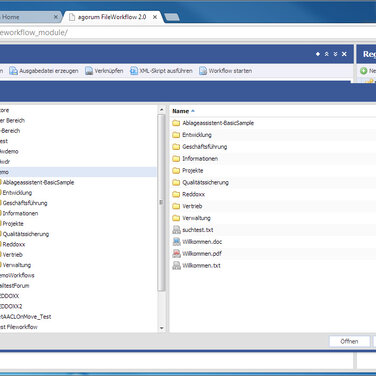Click tree scrollbar down arrow

(162, 328)
